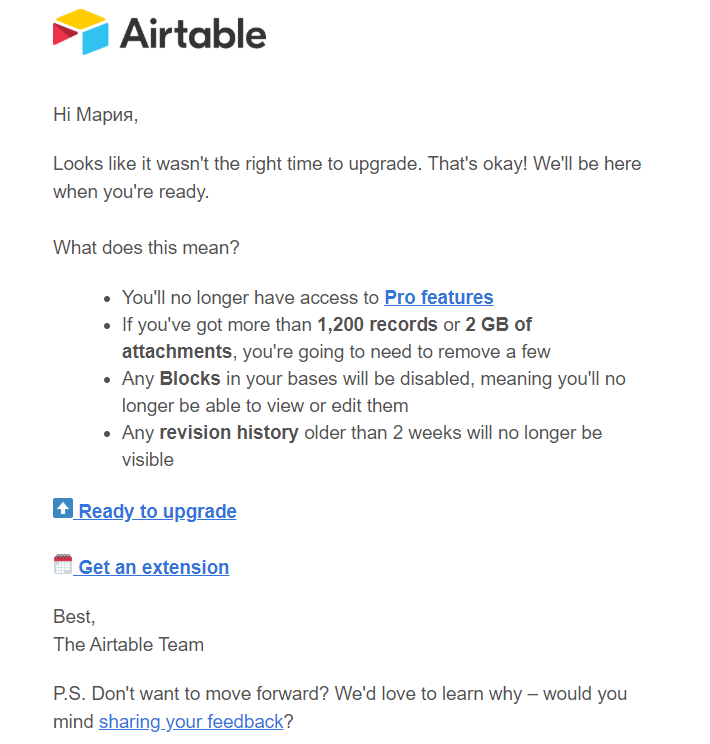This screenshot has width=710, height=744.
Task: Click the blue up-arrow upgrade icon
Action: (x=63, y=508)
